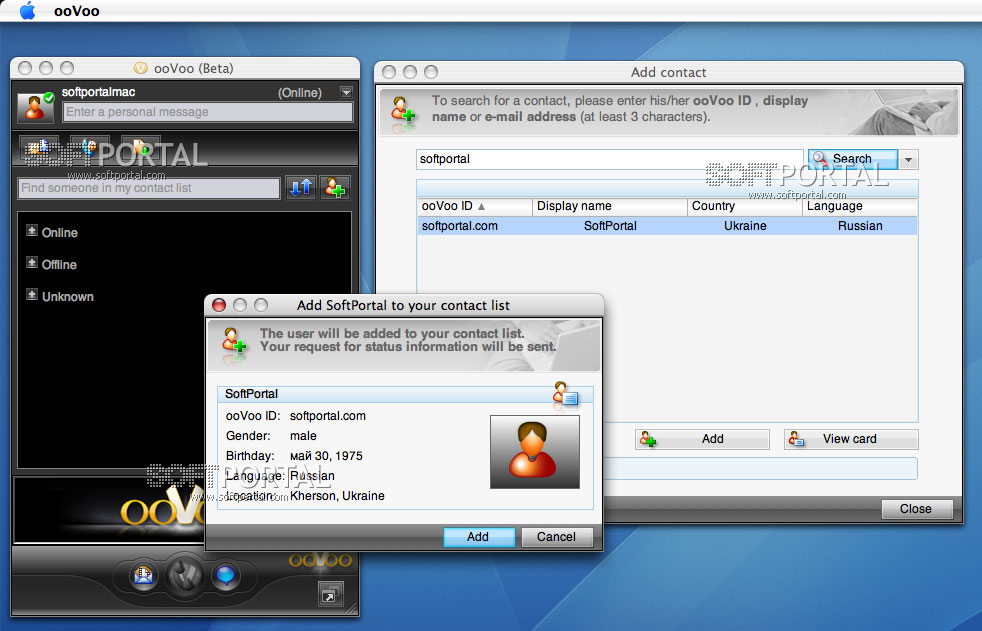Click the Country column header

[745, 206]
